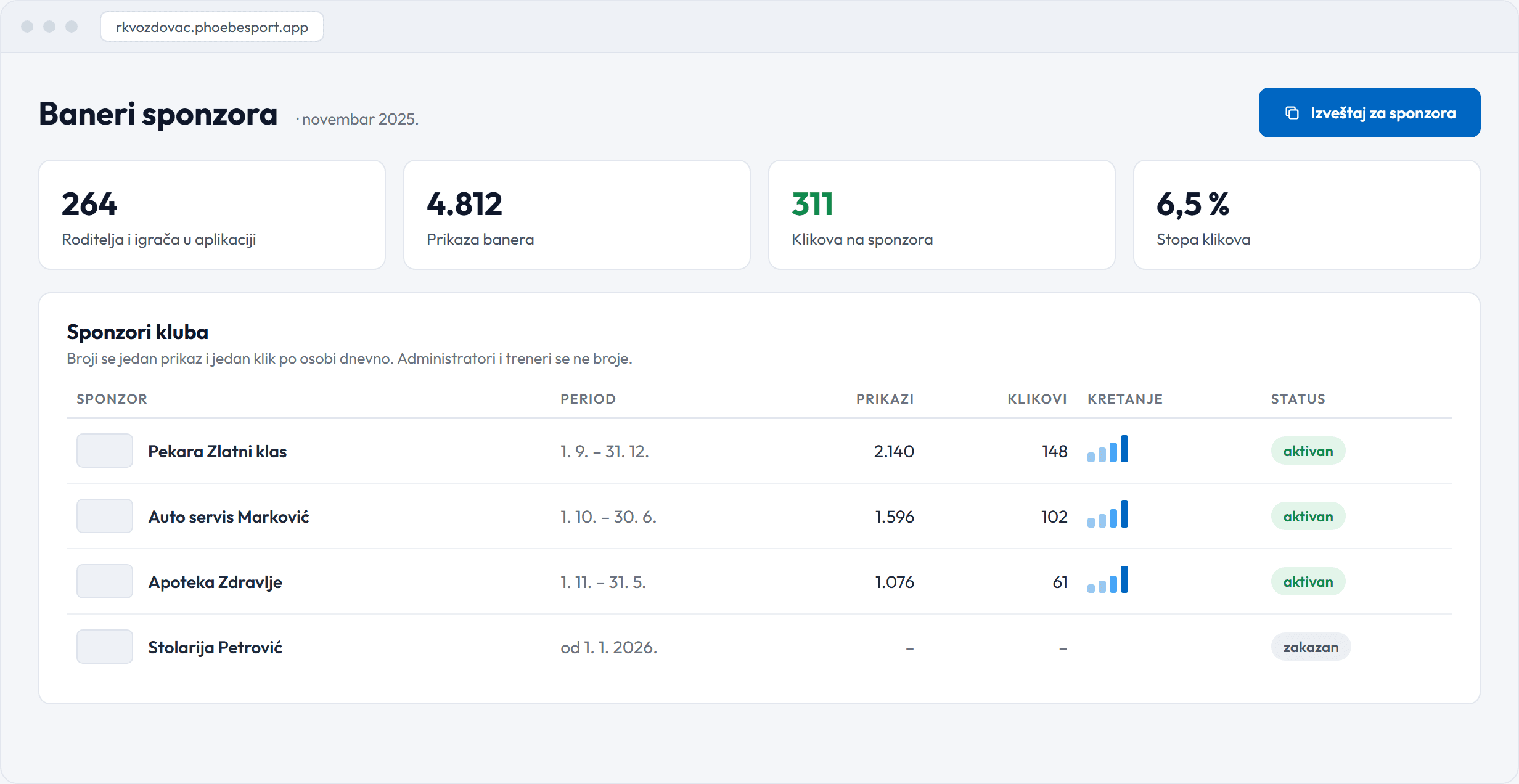Click the Sponzori kluba section title
The width and height of the screenshot is (1519, 784).
(137, 332)
